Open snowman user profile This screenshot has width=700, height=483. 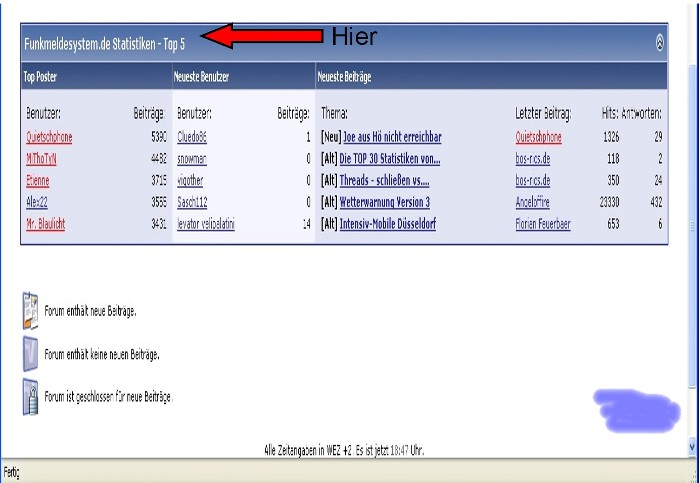click(192, 159)
